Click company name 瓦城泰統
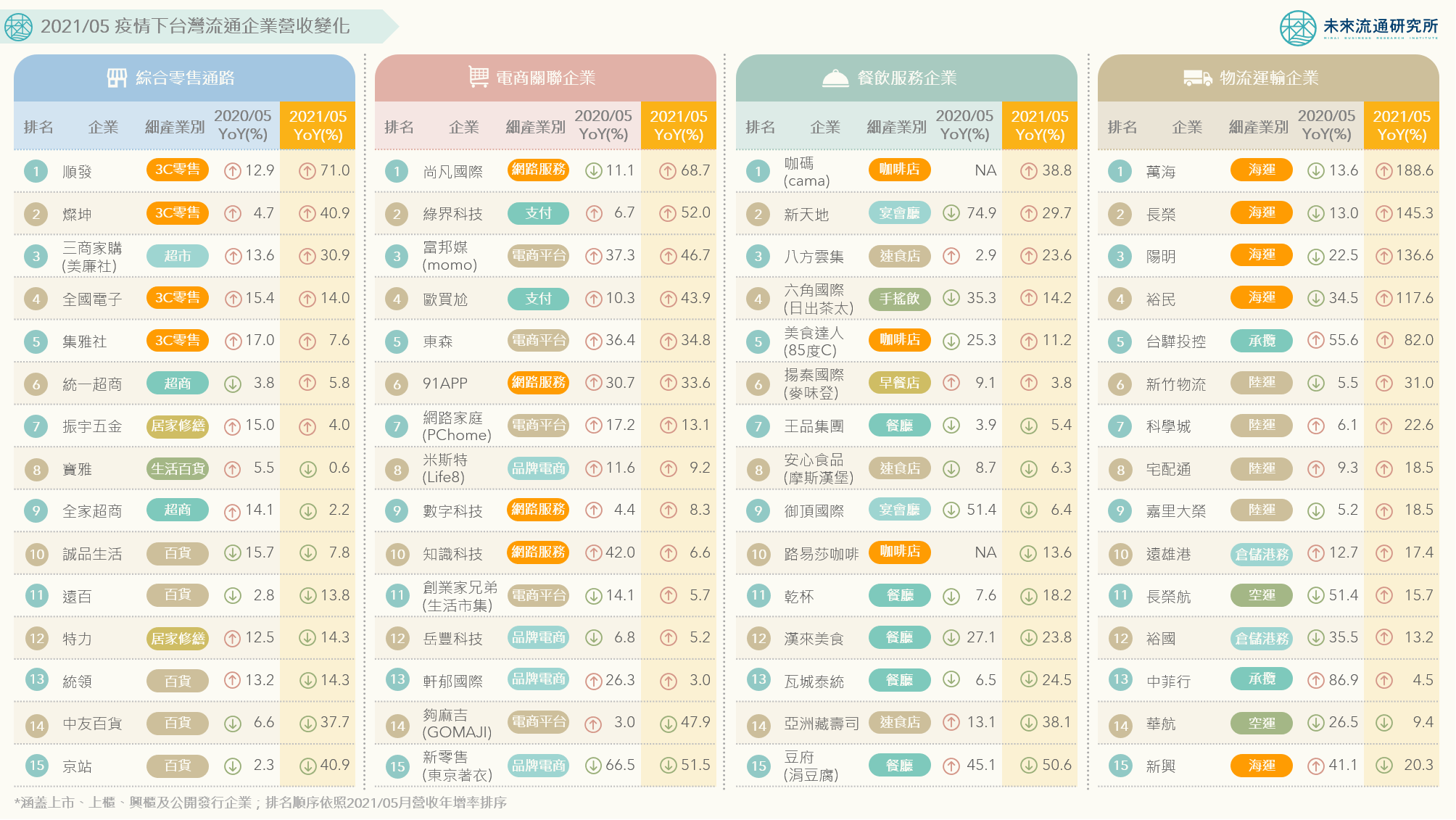1456x820 pixels. pyautogui.click(x=814, y=682)
